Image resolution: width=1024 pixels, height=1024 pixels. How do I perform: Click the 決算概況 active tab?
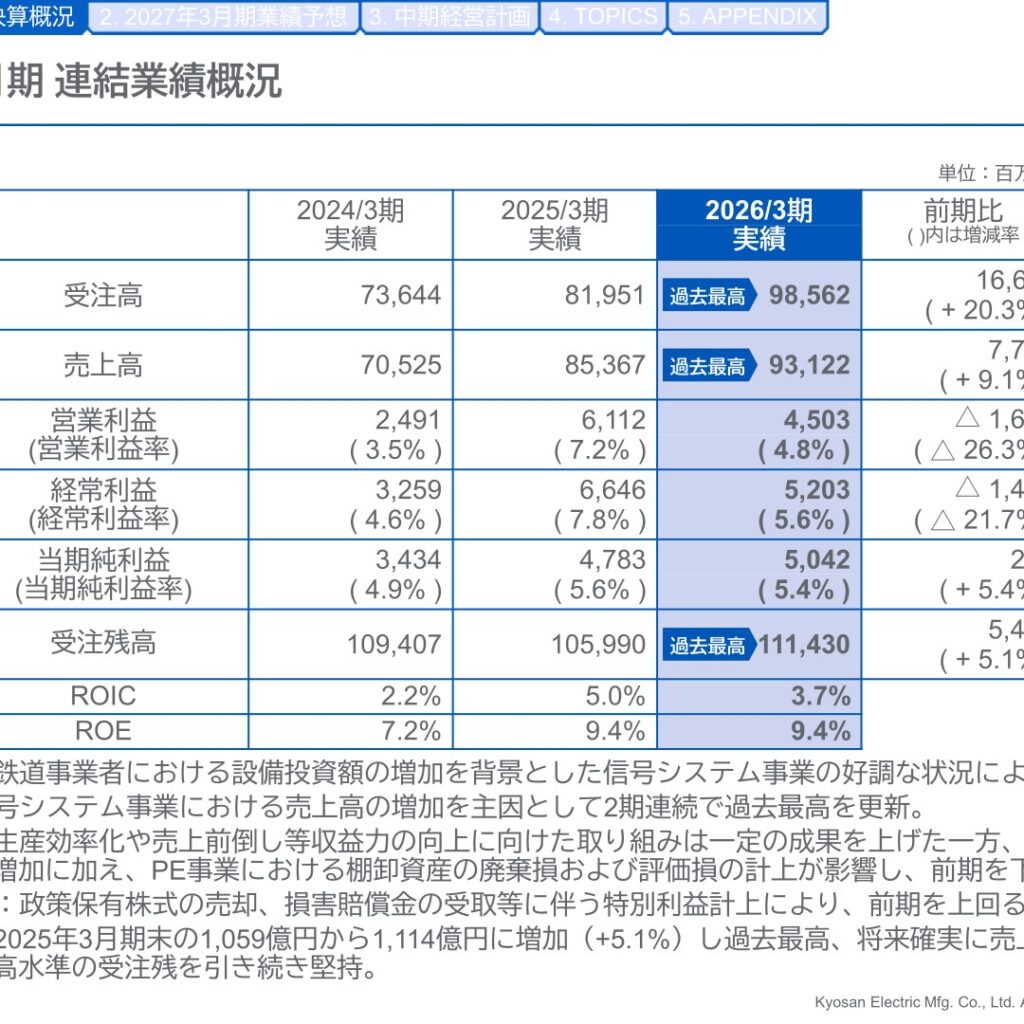tap(42, 16)
